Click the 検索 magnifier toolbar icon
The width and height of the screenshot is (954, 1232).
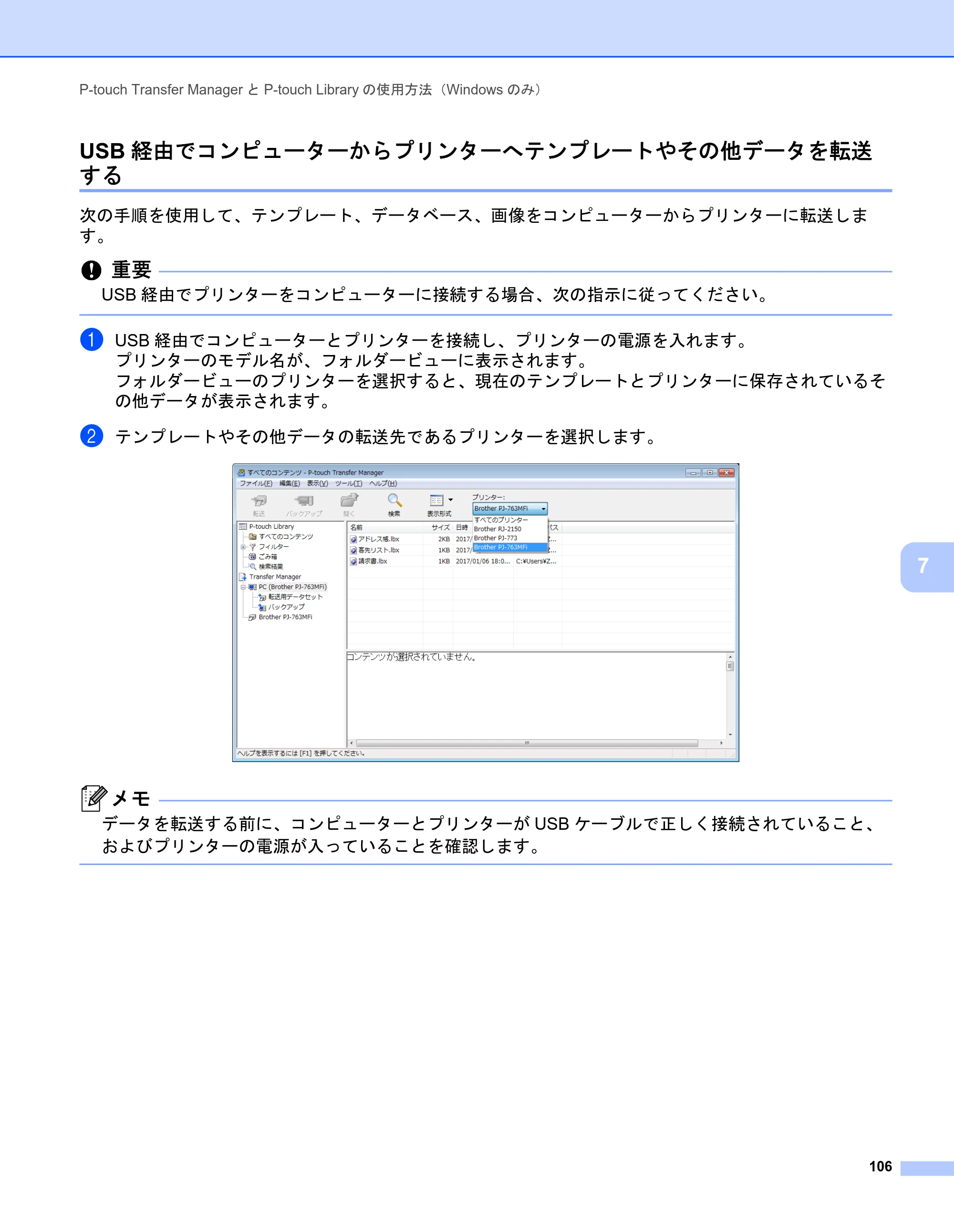point(394,501)
